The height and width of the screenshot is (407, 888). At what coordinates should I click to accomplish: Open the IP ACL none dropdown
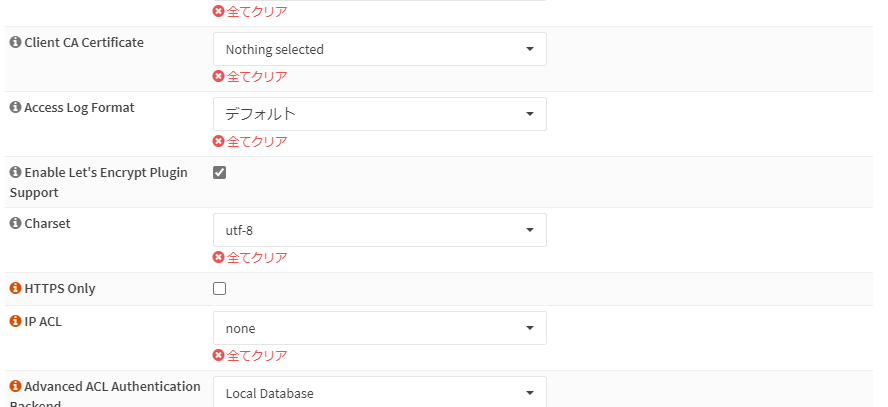coord(379,328)
